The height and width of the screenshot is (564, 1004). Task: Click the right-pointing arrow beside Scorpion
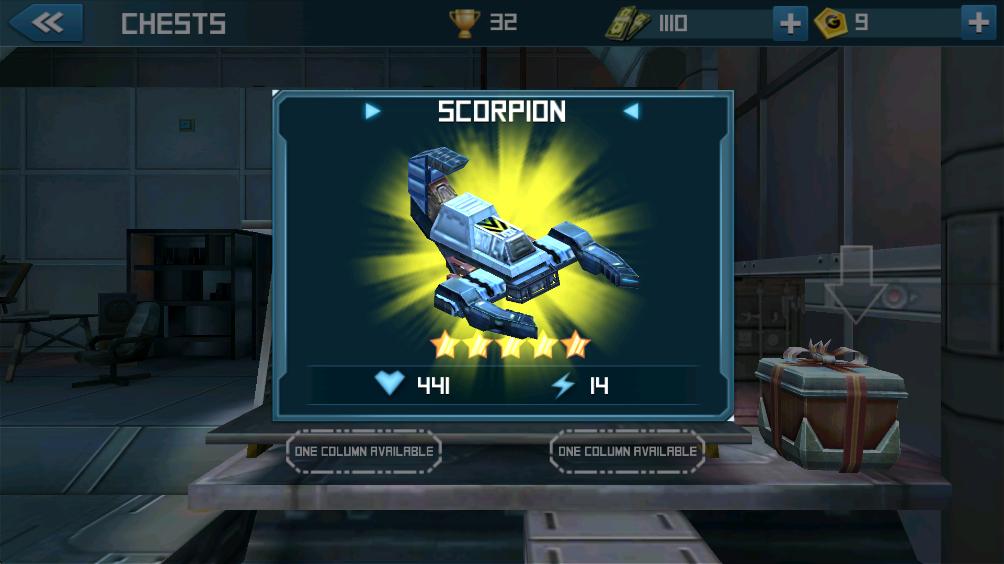point(373,111)
